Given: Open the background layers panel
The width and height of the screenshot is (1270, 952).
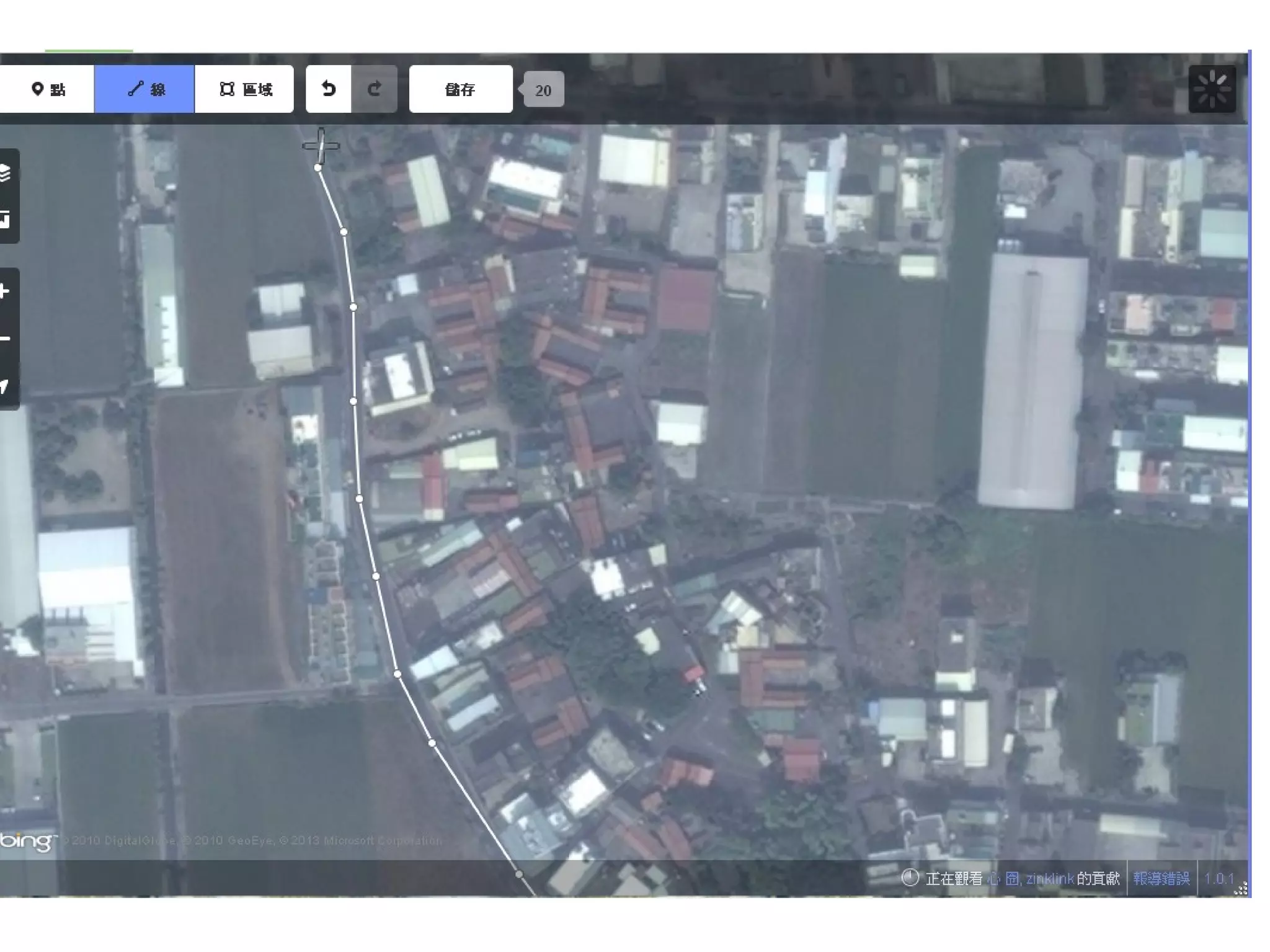Looking at the screenshot, I should (x=5, y=172).
